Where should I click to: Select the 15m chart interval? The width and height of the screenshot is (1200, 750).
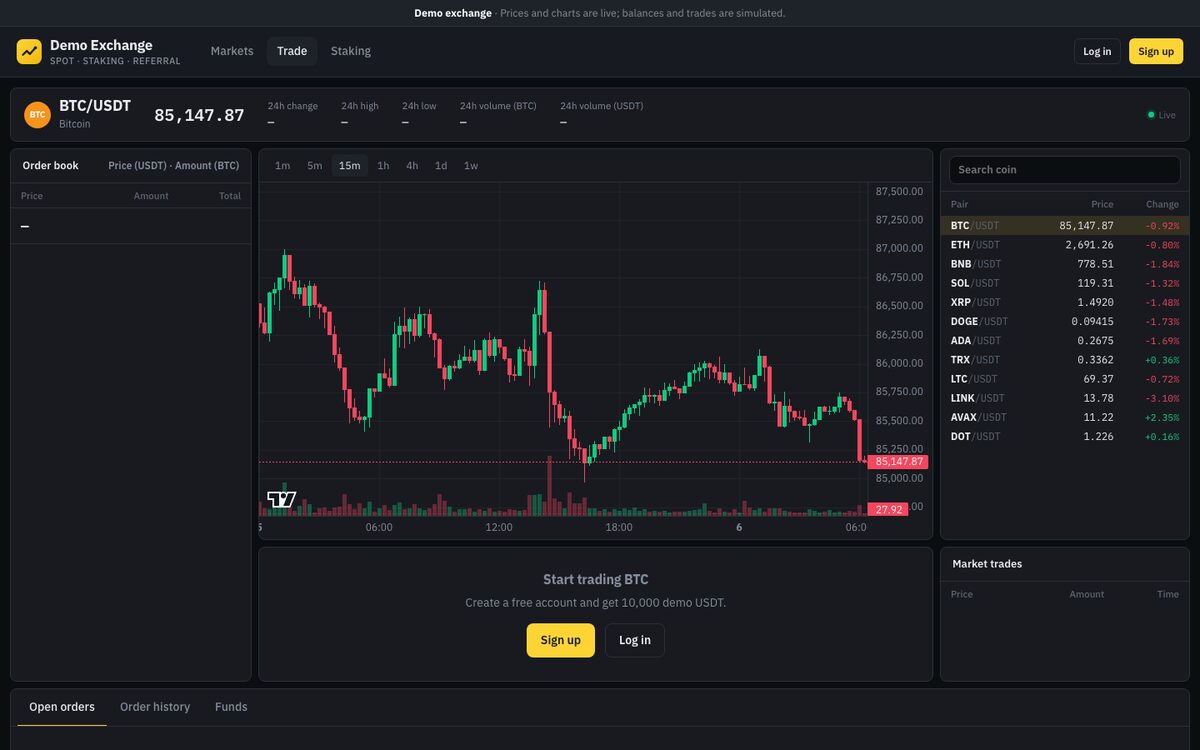point(350,166)
